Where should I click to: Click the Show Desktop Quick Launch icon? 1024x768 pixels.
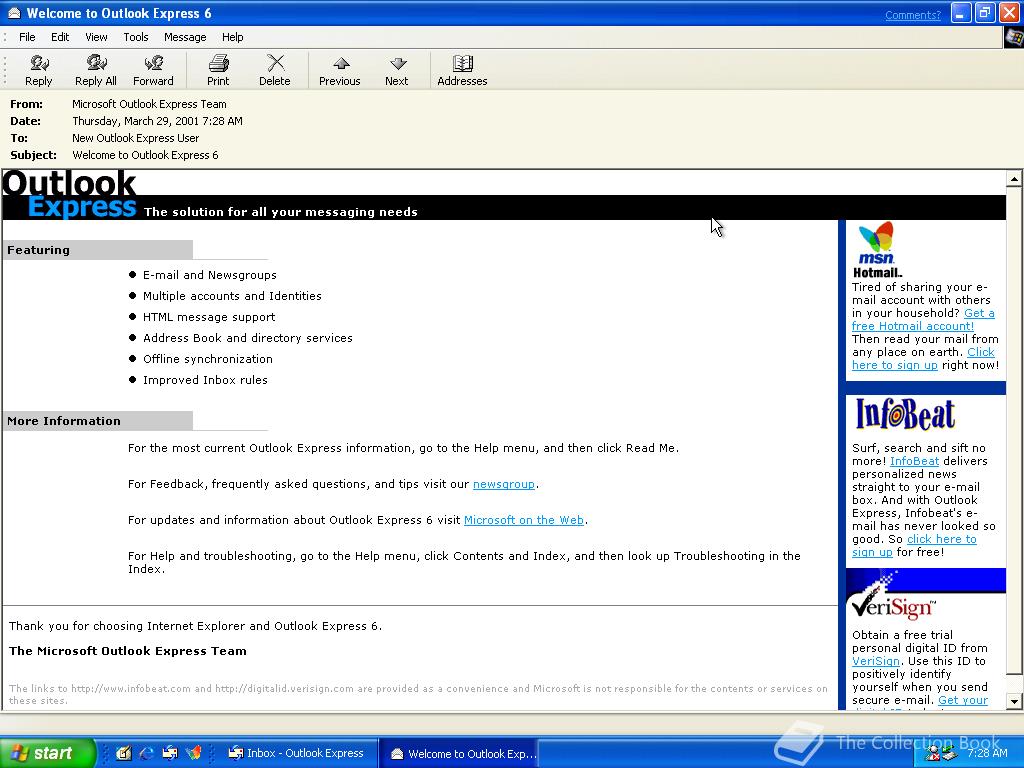pyautogui.click(x=123, y=753)
